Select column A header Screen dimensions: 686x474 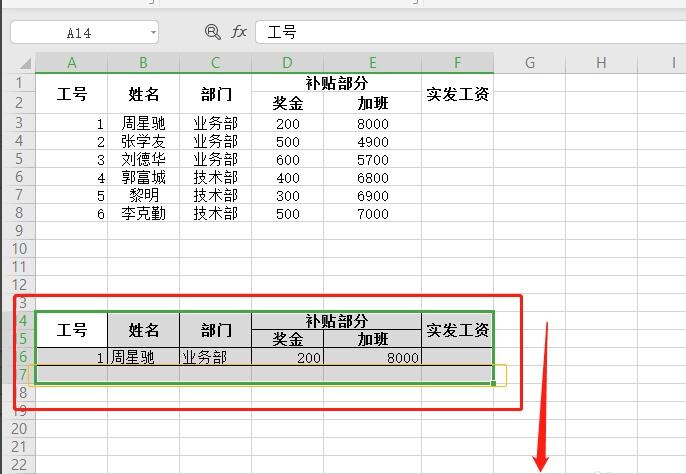pos(71,63)
